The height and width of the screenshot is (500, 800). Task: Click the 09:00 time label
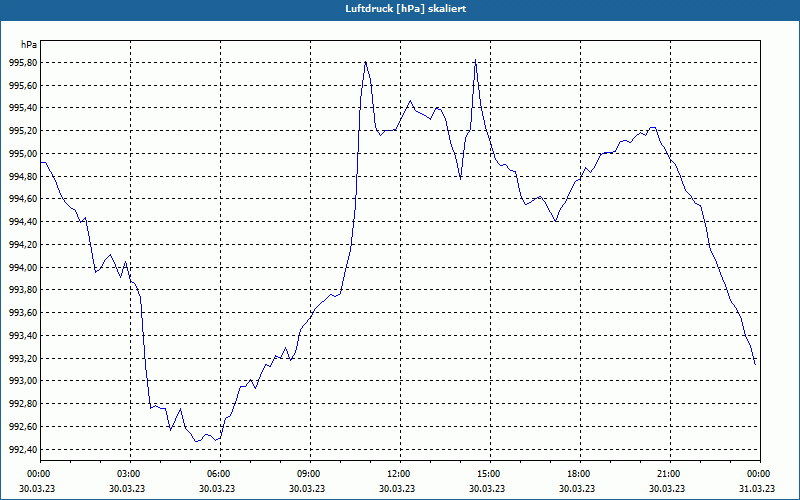click(x=310, y=474)
